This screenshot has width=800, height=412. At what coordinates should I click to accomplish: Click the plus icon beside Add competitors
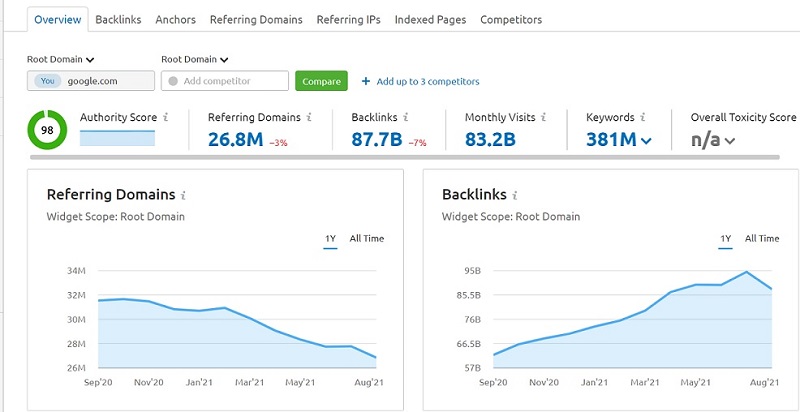365,81
